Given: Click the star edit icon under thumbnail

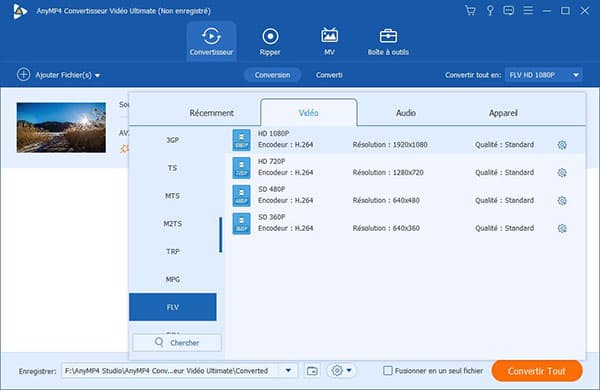Looking at the screenshot, I should point(124,148).
